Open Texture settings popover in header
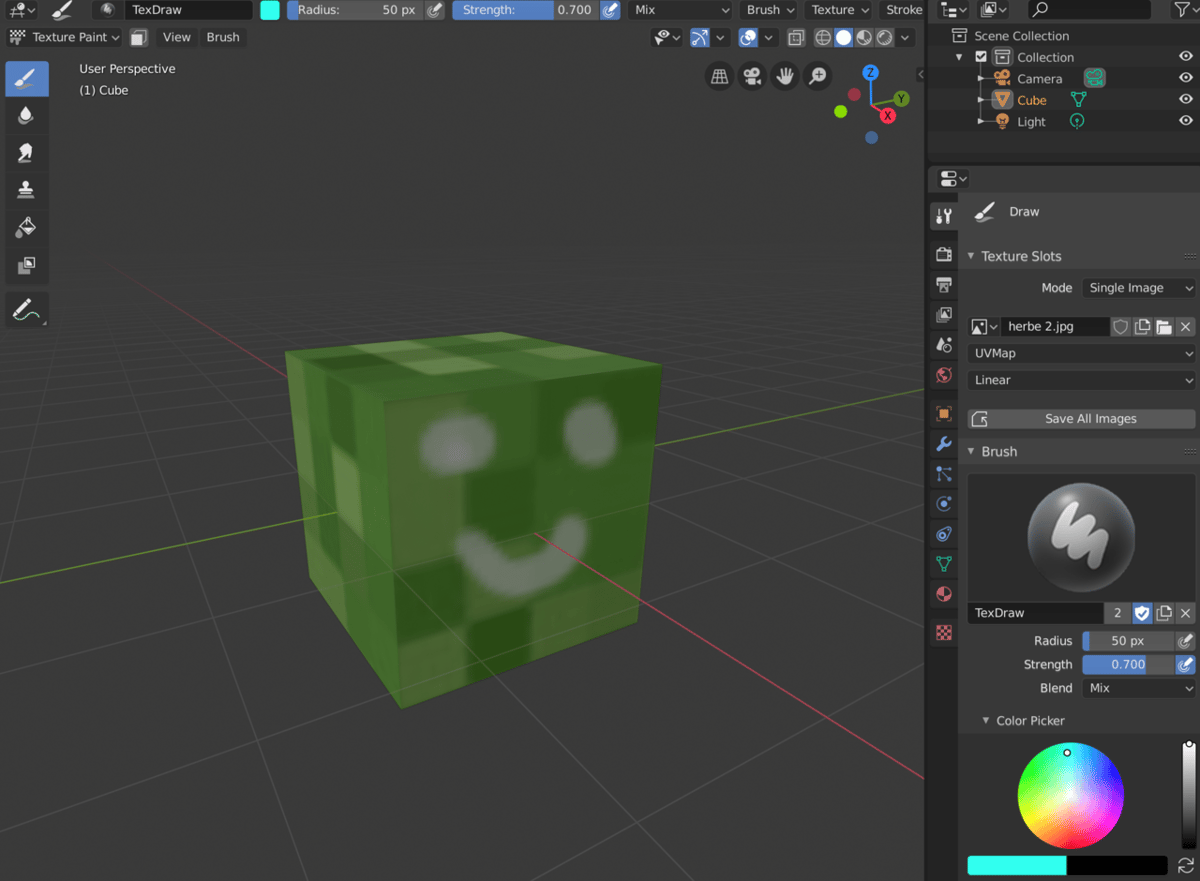The height and width of the screenshot is (881, 1200). [x=840, y=10]
